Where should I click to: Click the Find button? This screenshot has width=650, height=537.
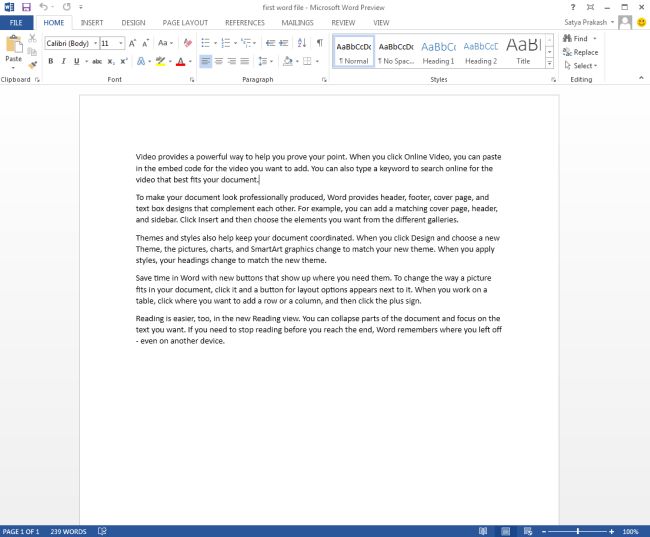click(575, 39)
